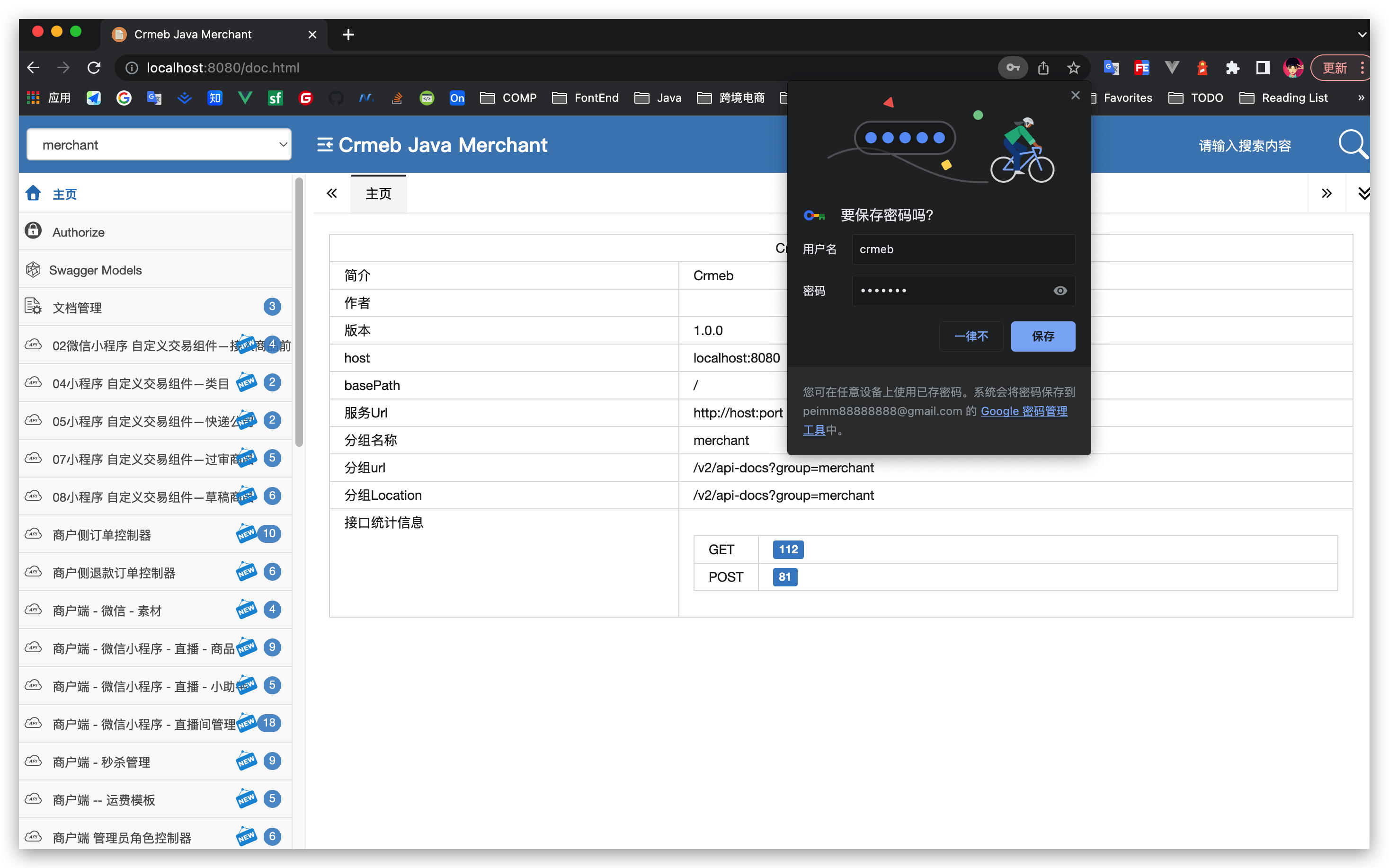The width and height of the screenshot is (1389, 868).
Task: Collapse the sidebar using the double-left chevron
Action: coord(332,193)
